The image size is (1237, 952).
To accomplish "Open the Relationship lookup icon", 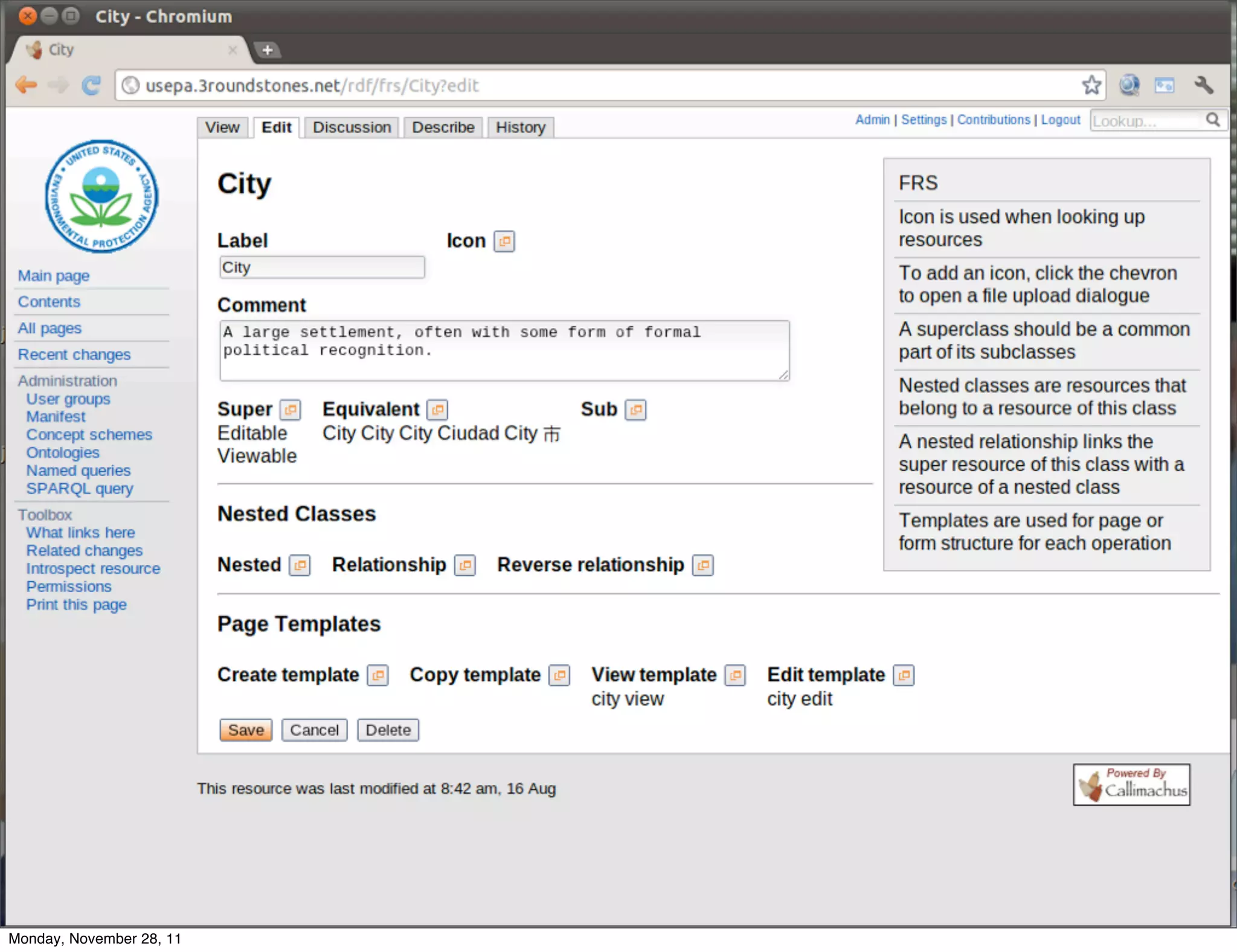I will (x=464, y=565).
